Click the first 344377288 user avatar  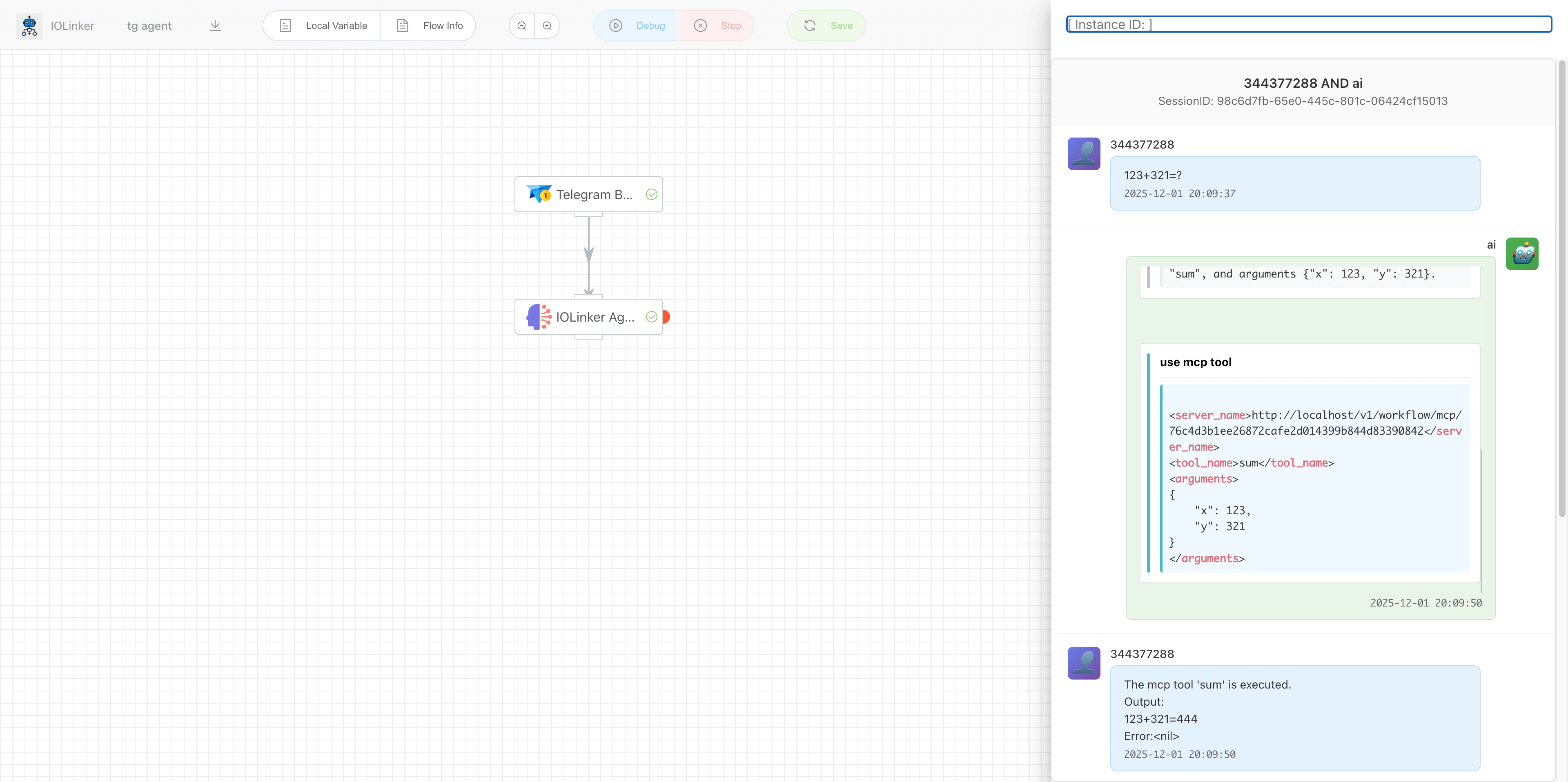pos(1083,153)
